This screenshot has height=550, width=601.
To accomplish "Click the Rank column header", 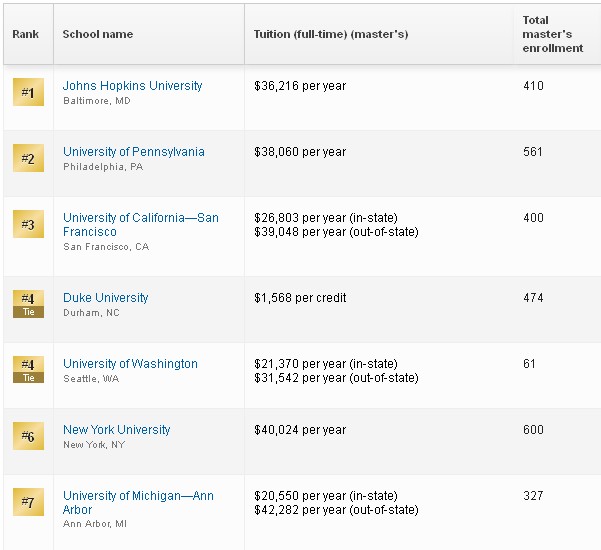I will pyautogui.click(x=28, y=34).
